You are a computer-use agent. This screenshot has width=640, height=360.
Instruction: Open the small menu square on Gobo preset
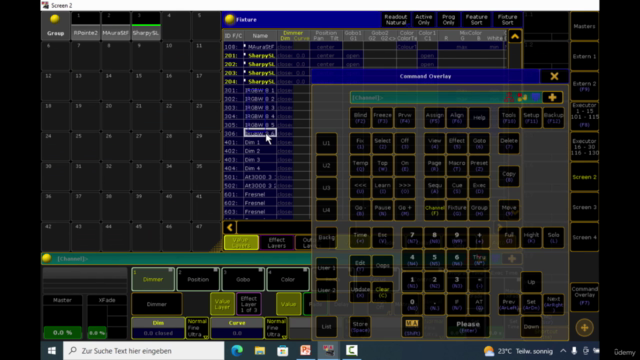[x=260, y=270]
